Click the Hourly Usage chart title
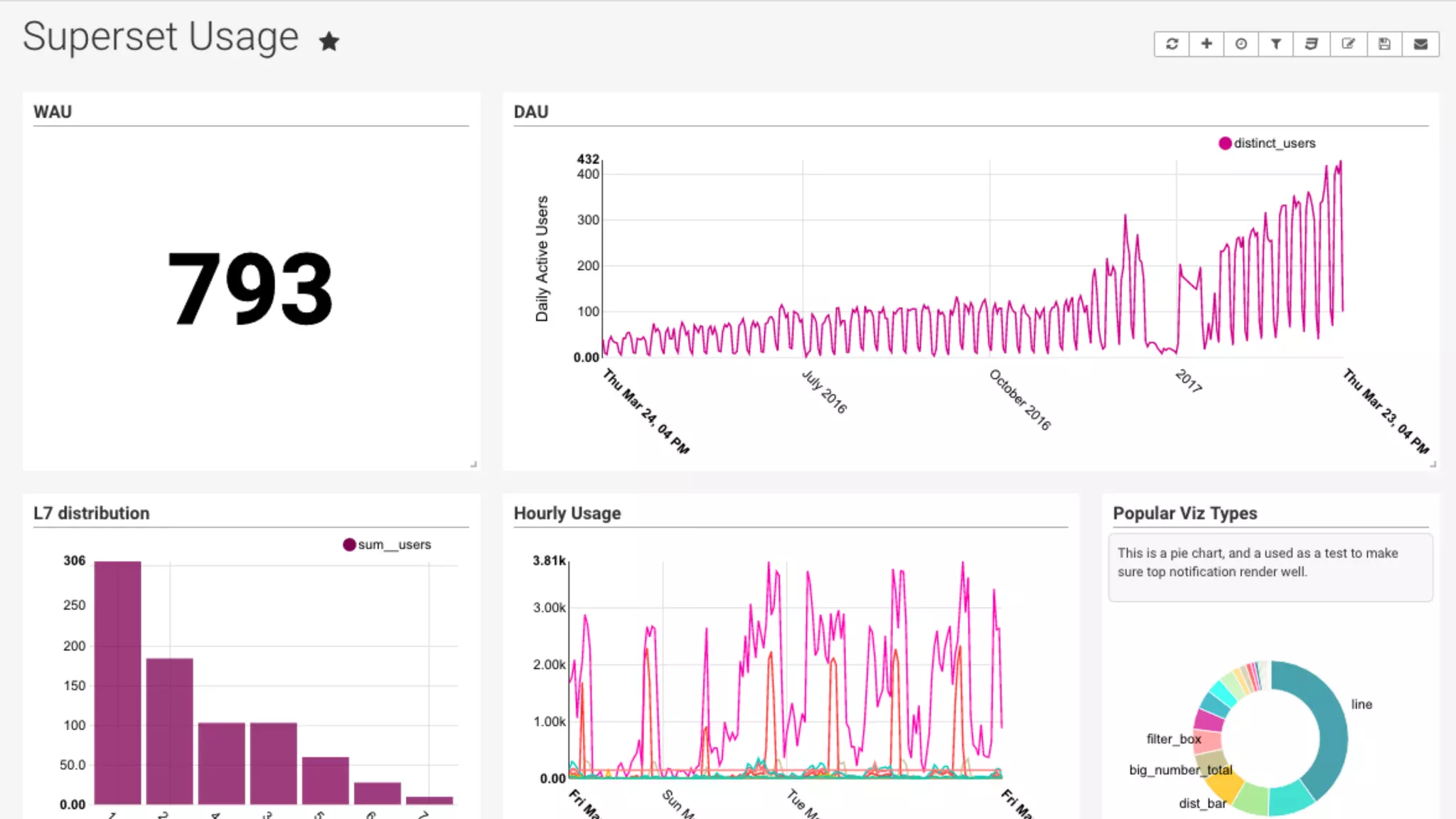The image size is (1456, 819). pos(567,513)
